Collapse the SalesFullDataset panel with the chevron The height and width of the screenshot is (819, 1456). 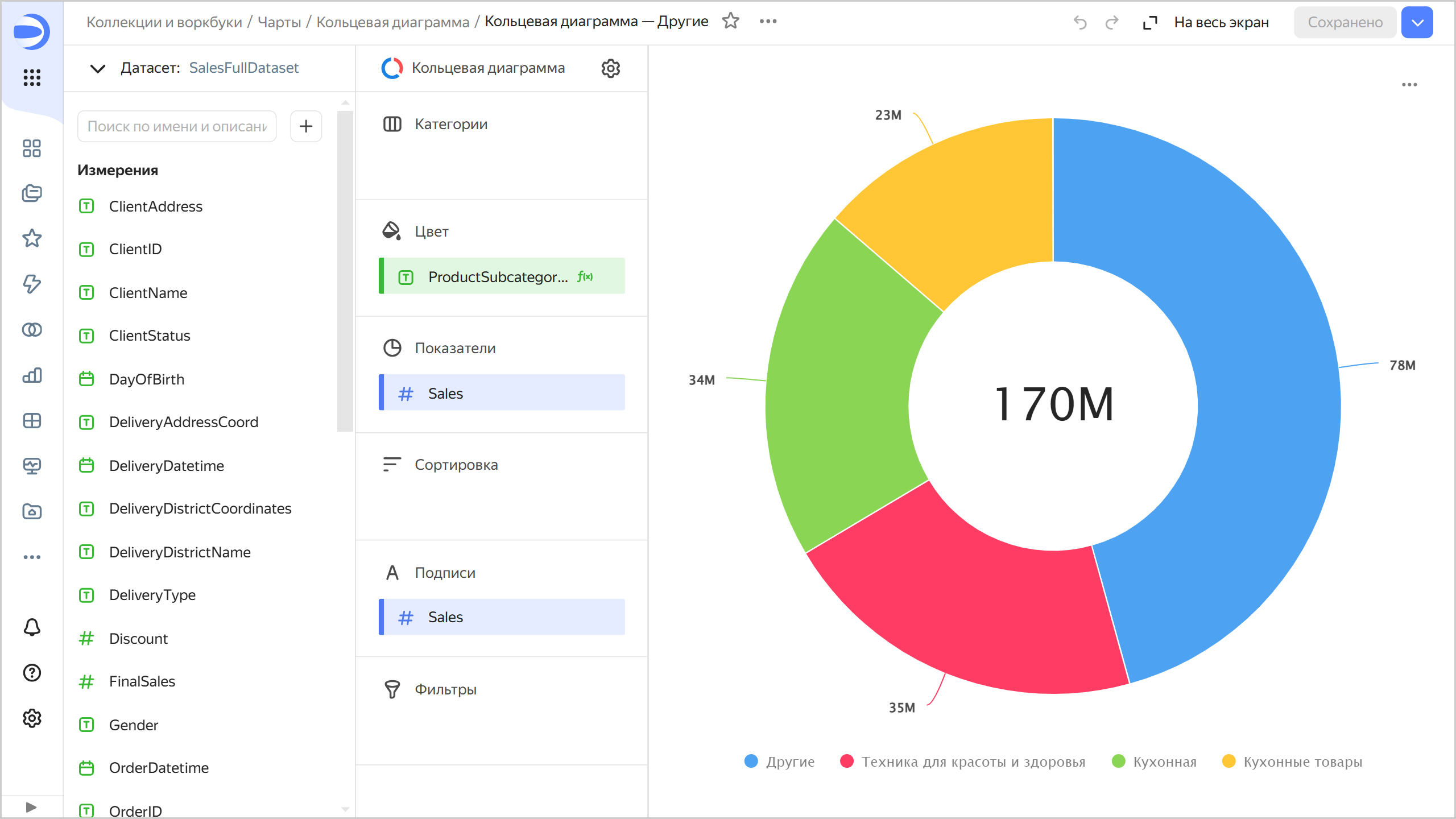[x=97, y=69]
